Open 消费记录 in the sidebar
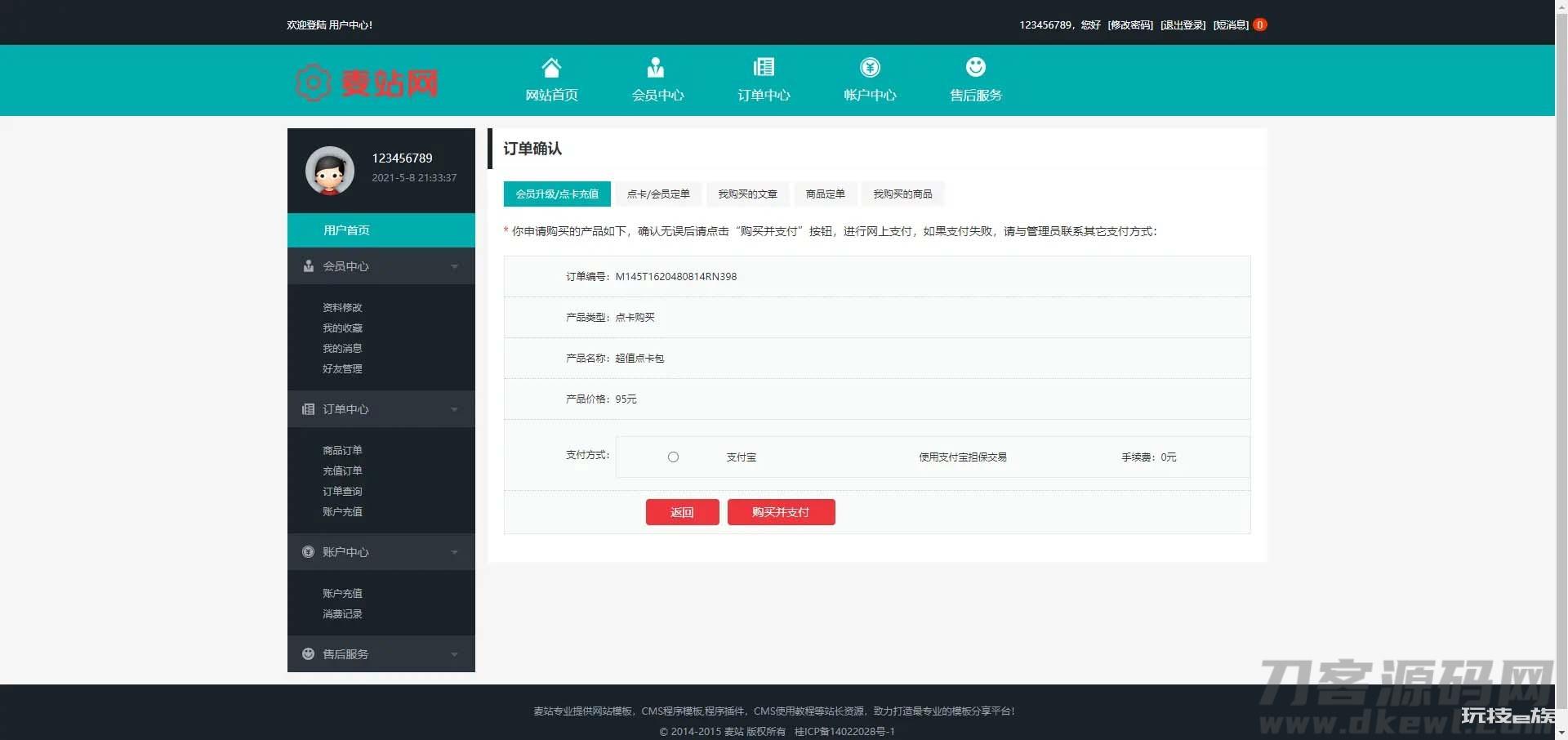1568x740 pixels. pos(342,614)
